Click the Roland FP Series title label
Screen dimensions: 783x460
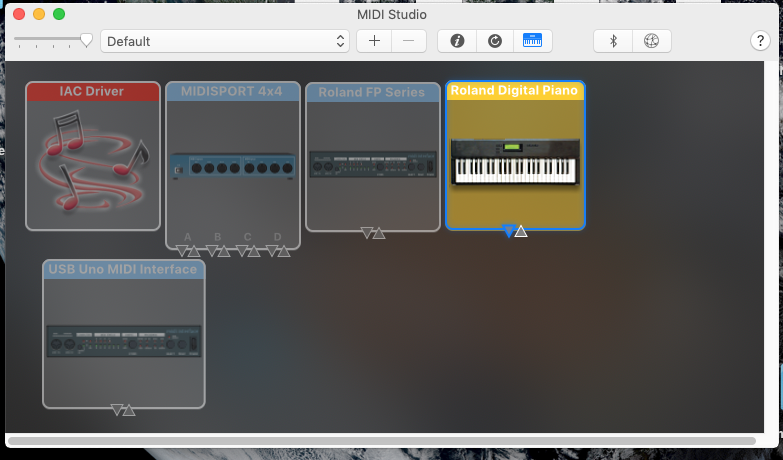(x=372, y=92)
